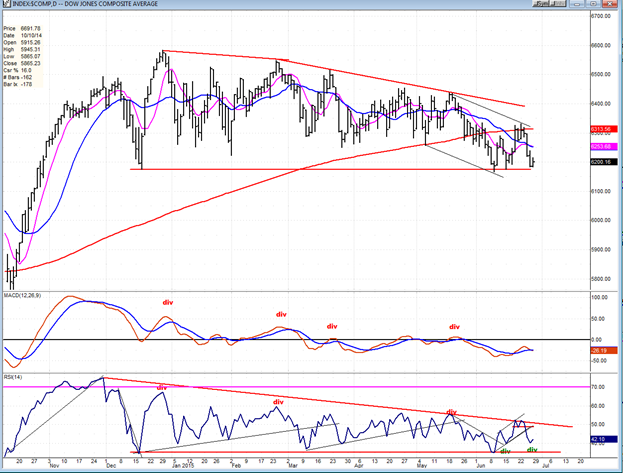This screenshot has width=623, height=473.
Task: Click the 100.00 MACD axis label
Action: pos(600,298)
